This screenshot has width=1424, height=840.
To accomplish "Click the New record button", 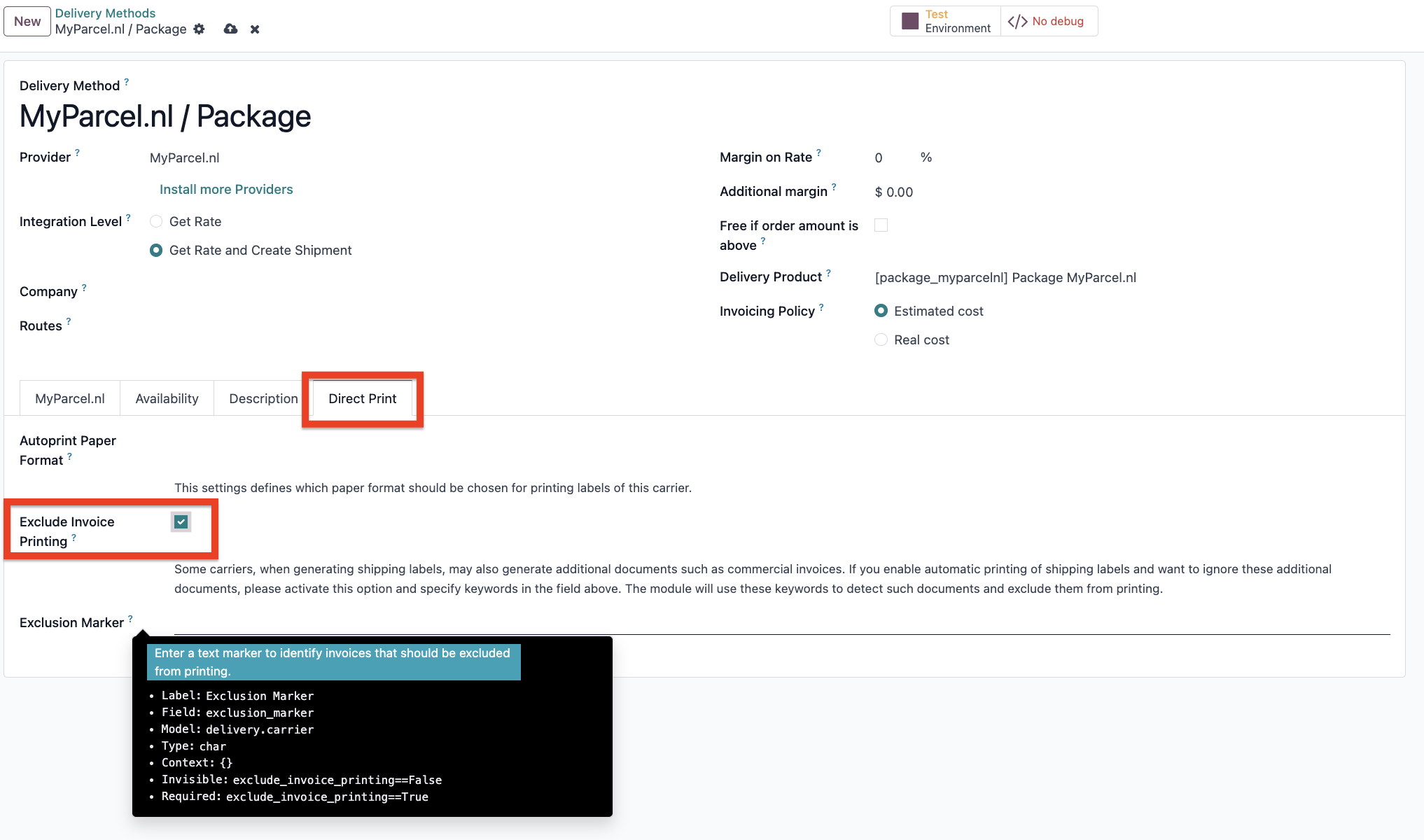I will (27, 22).
